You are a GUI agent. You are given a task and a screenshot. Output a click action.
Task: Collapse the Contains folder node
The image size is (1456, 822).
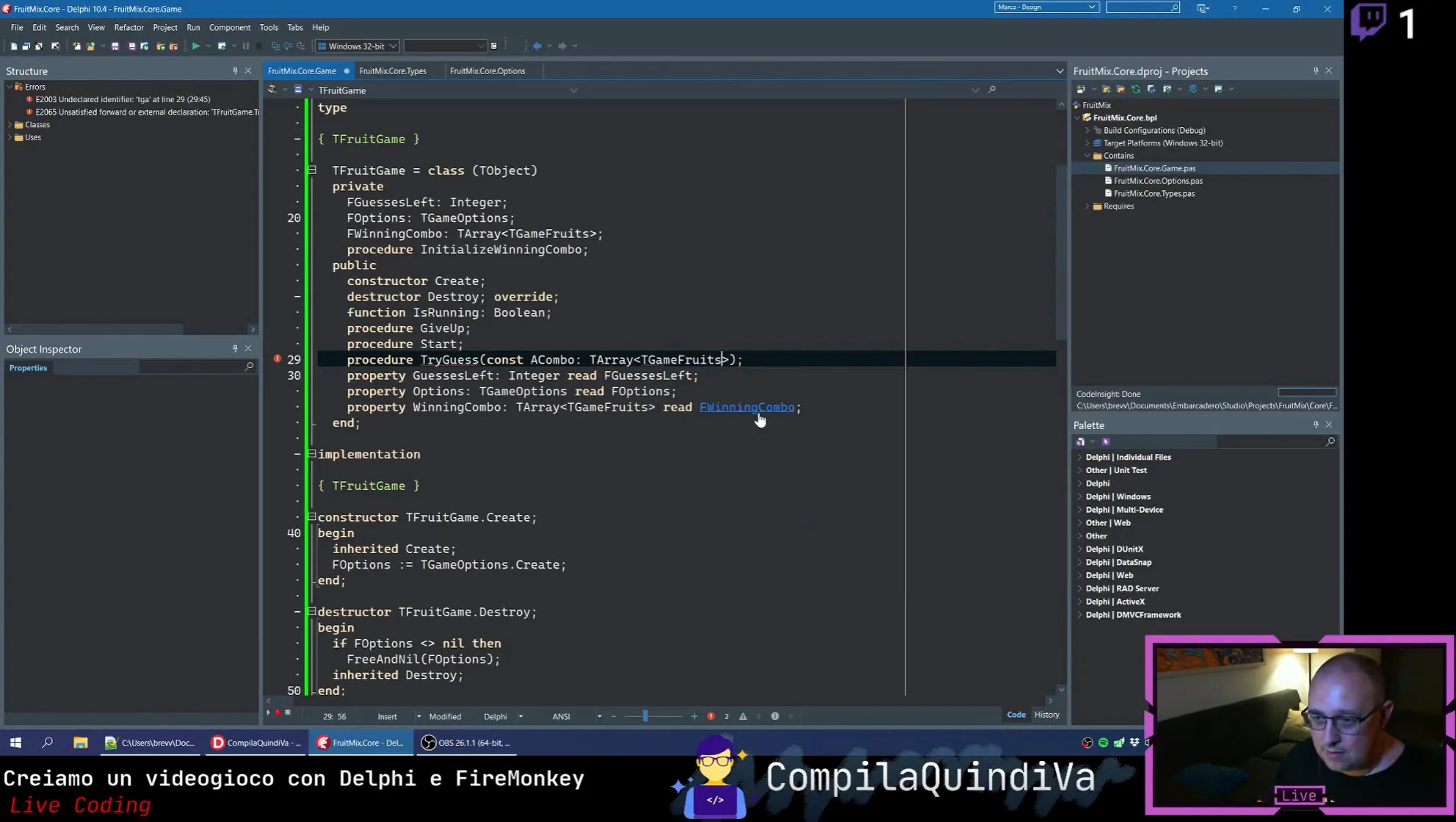coord(1087,156)
